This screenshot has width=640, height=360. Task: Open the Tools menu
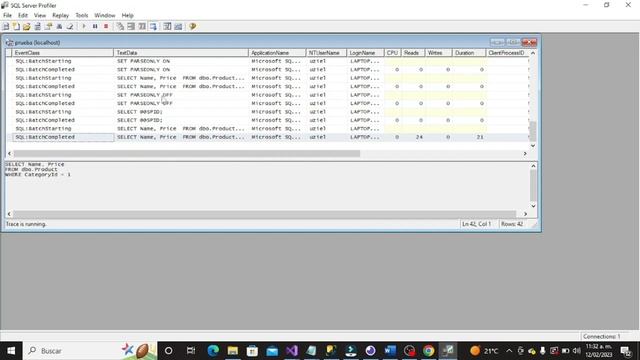82,16
